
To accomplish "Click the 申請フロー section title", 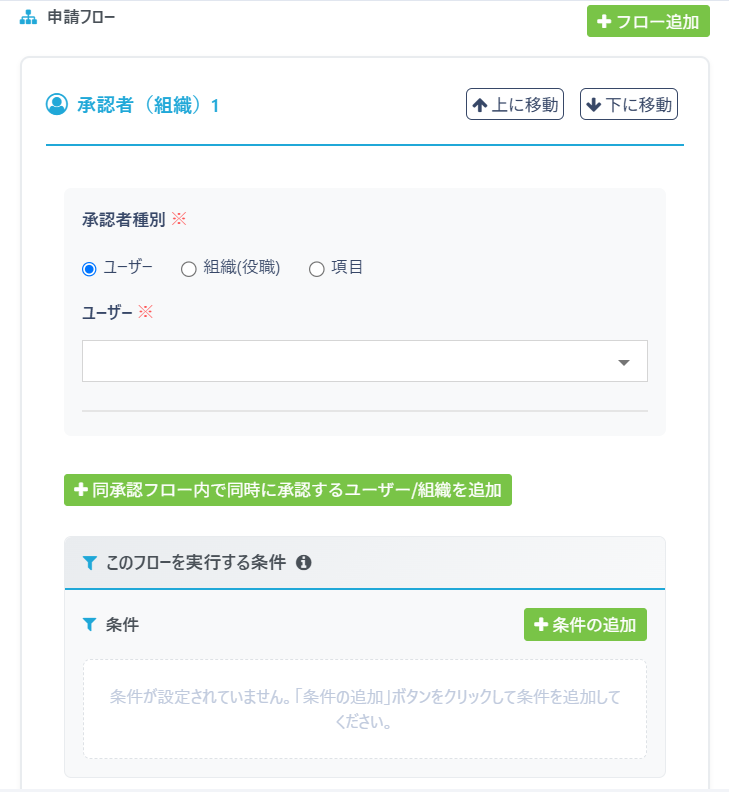I will coord(81,18).
